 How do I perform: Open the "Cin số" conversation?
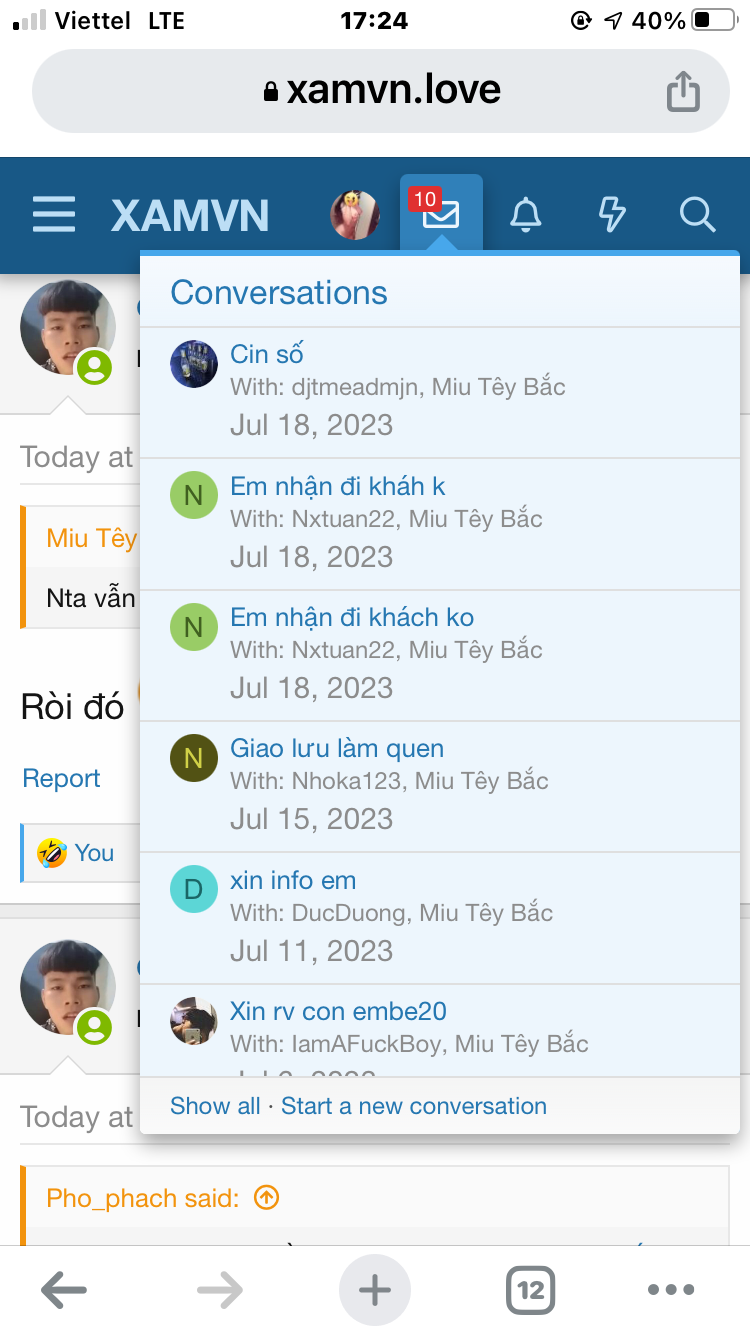267,354
